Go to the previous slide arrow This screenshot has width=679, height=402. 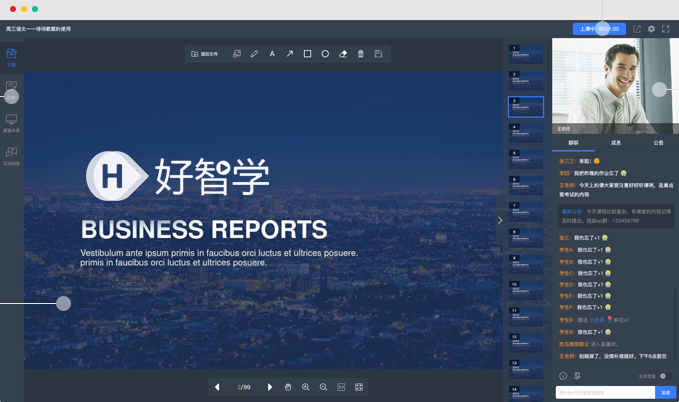(x=217, y=387)
